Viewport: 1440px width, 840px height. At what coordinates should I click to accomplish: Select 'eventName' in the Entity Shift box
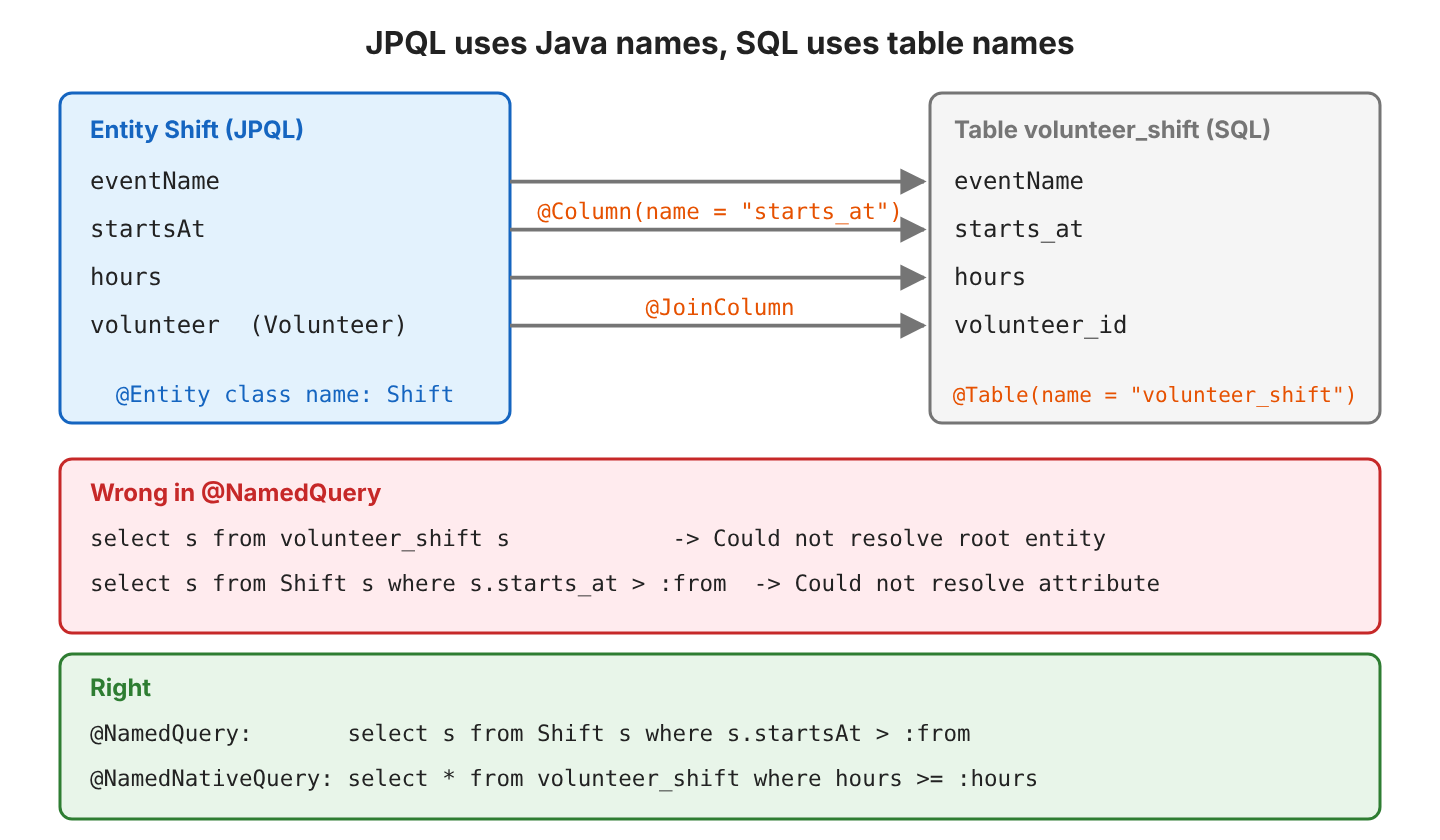tap(155, 181)
